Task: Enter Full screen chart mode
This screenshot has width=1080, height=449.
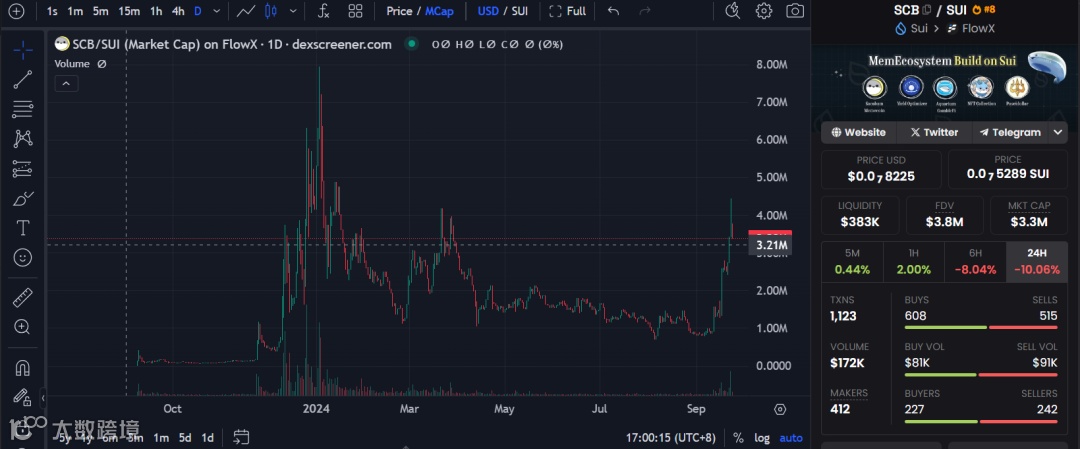Action: point(568,11)
